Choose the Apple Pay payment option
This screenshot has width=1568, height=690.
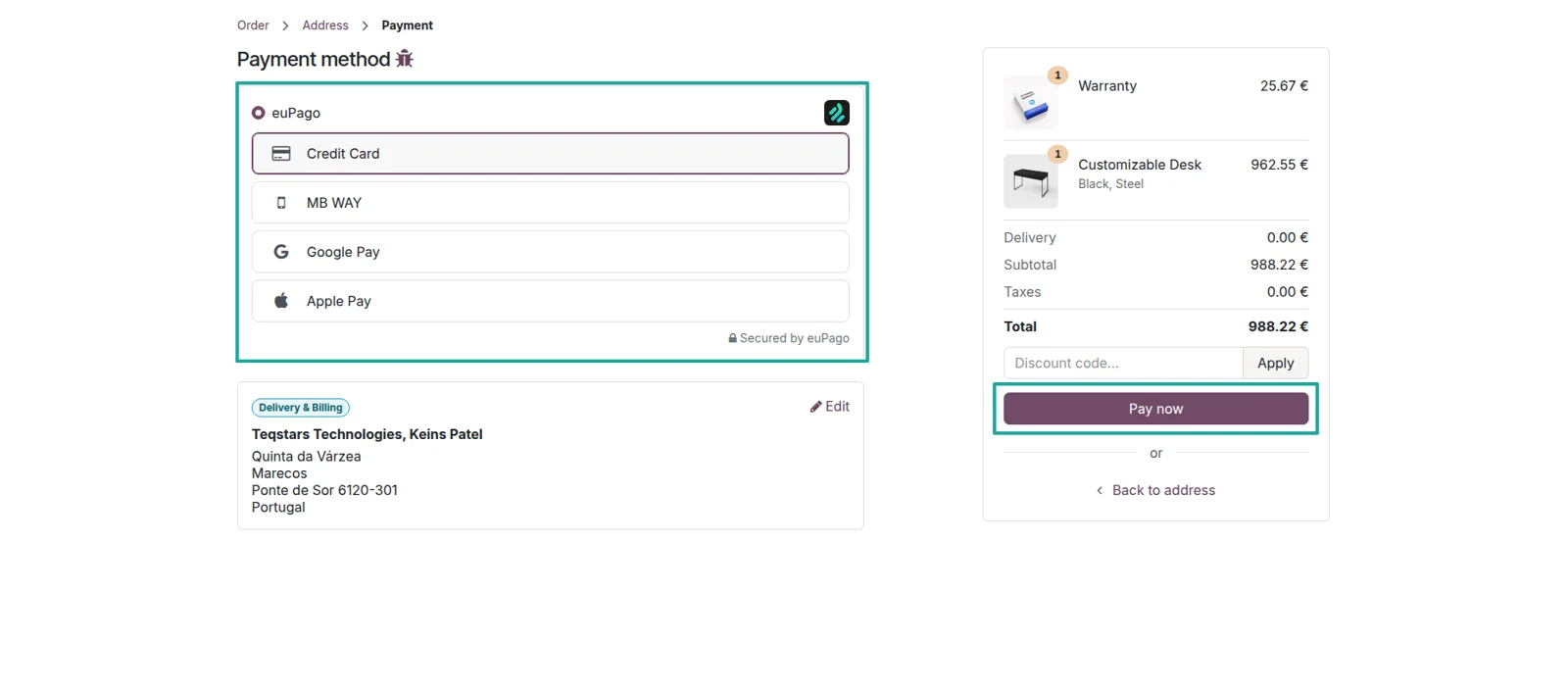click(x=551, y=301)
